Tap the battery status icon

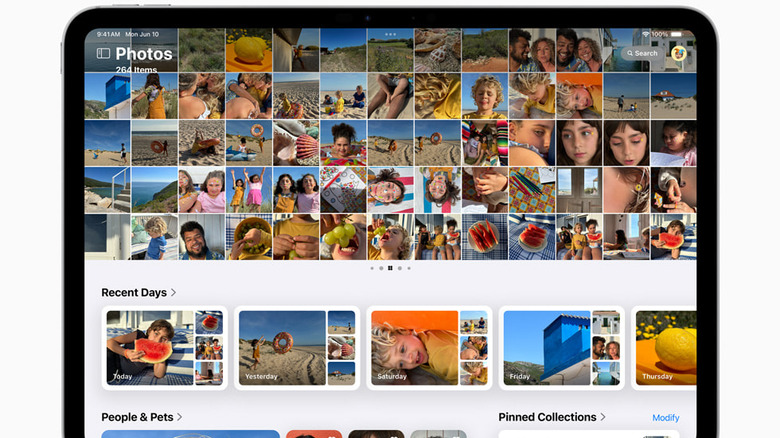[677, 34]
